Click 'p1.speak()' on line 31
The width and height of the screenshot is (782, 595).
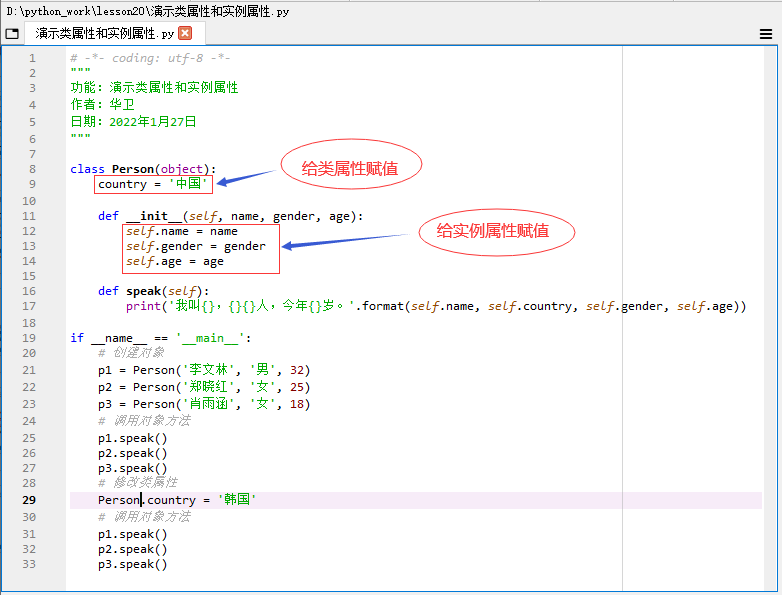tap(133, 534)
